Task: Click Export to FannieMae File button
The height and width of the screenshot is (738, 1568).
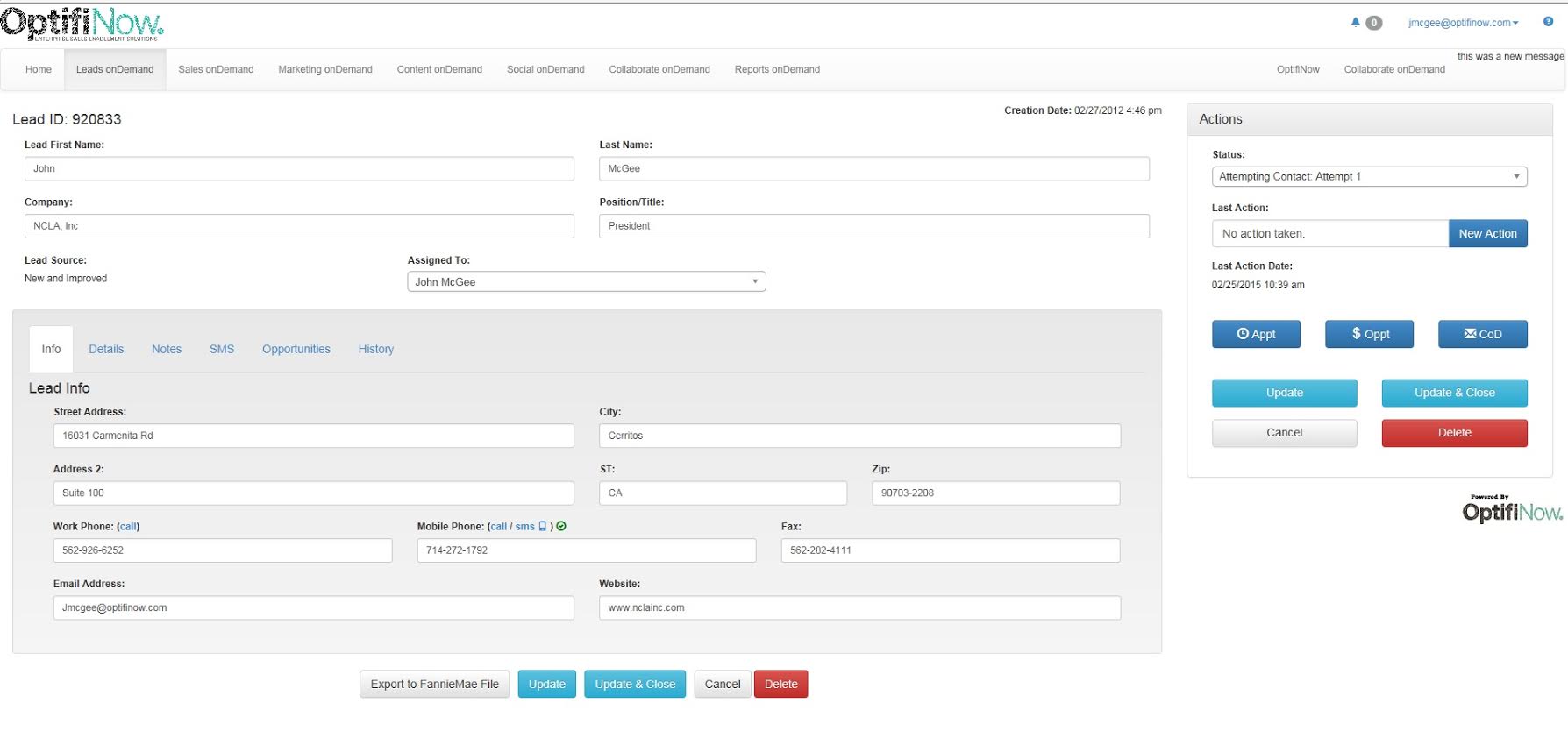Action: click(x=434, y=684)
